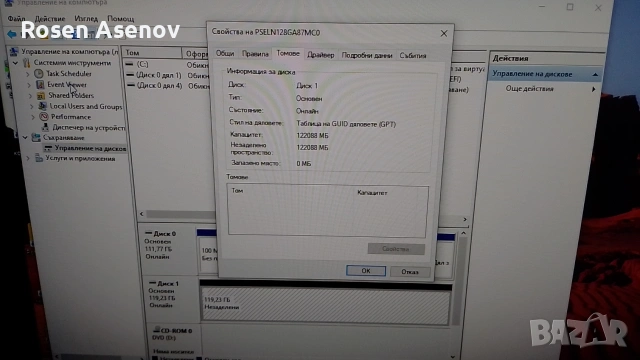Viewport: 640px width, 360px height.
Task: Click the Отказ button
Action: click(x=409, y=271)
